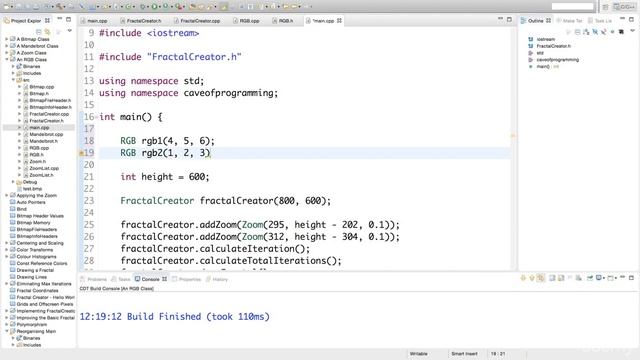Collapse the src folder

coord(13,80)
